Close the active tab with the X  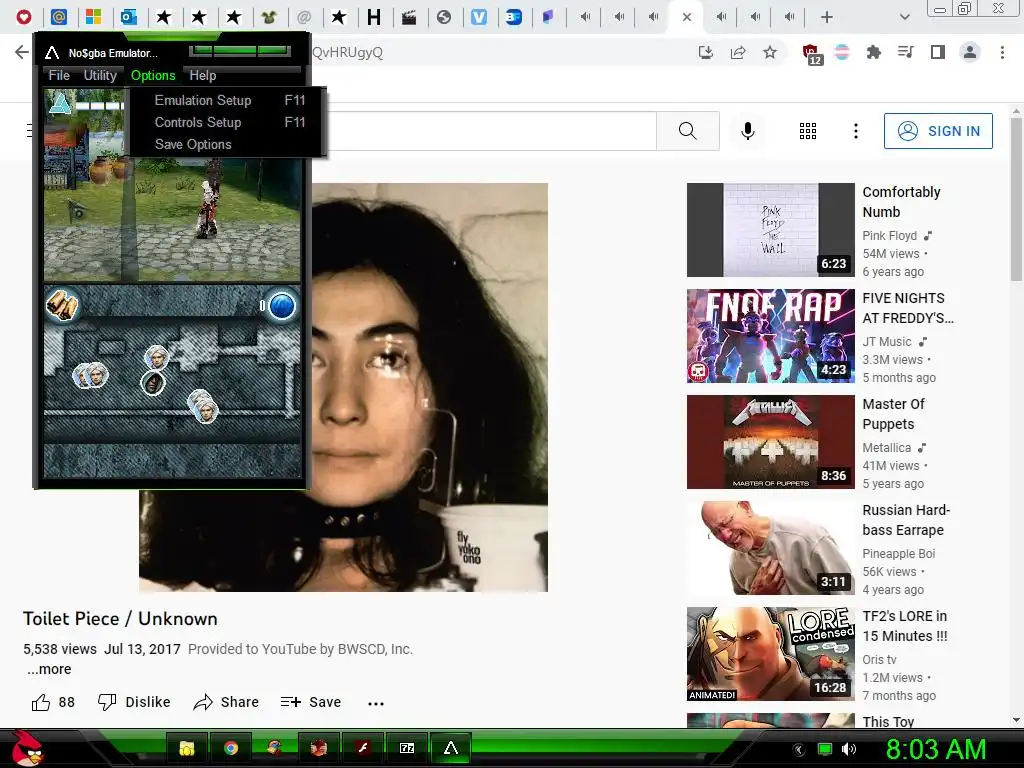tap(686, 17)
